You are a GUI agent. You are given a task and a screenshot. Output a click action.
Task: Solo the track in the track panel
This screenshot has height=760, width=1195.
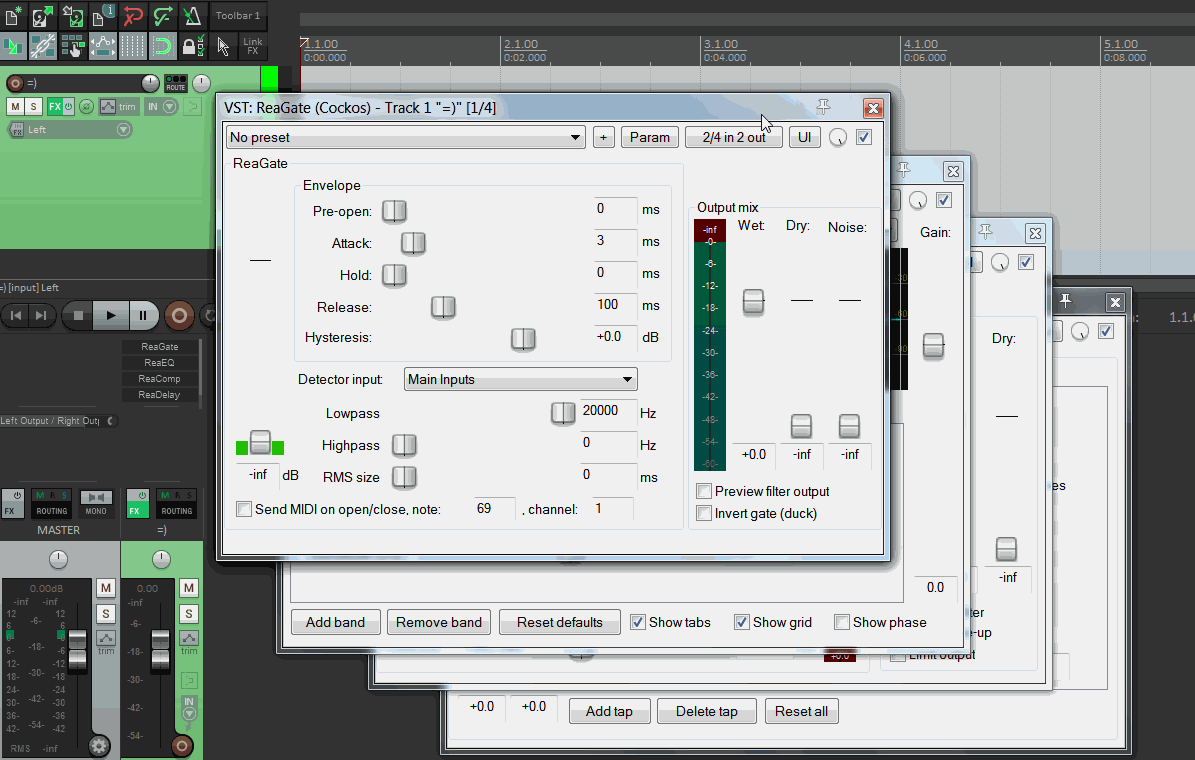point(34,107)
